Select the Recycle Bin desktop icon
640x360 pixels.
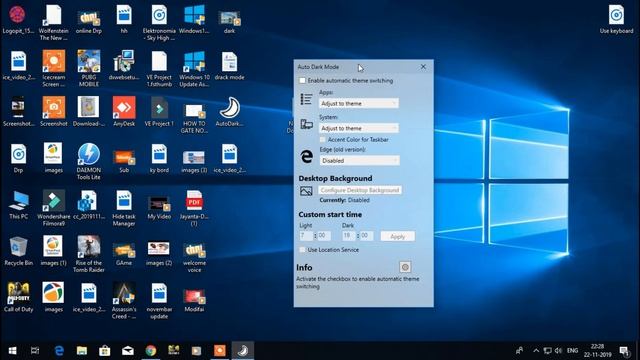pyautogui.click(x=18, y=251)
